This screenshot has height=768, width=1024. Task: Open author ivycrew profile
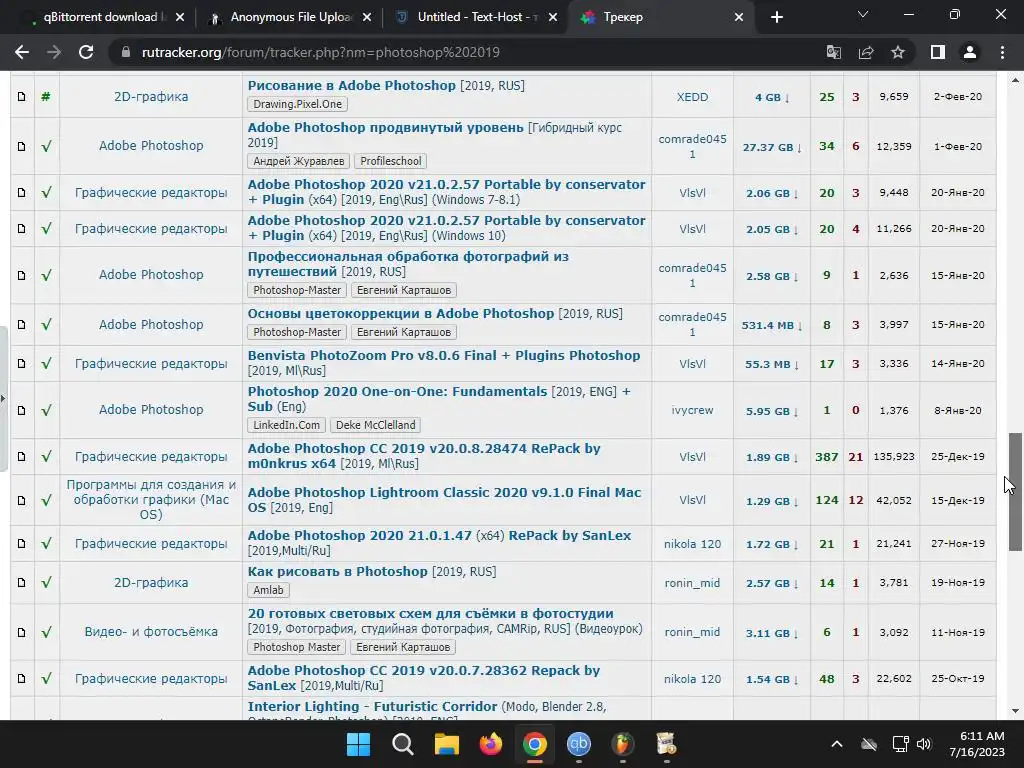[x=692, y=410]
